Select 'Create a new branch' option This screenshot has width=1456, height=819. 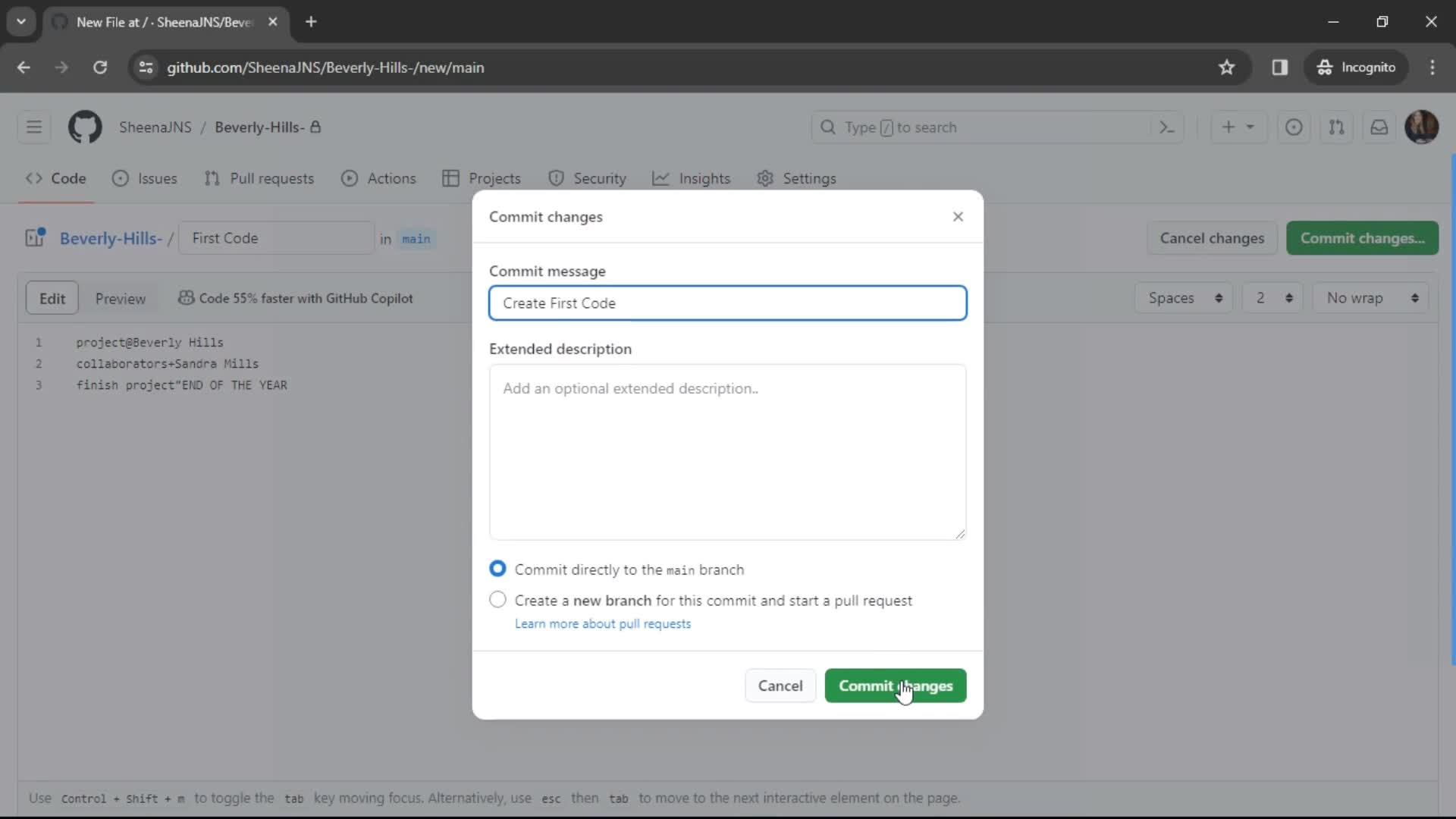coord(497,600)
